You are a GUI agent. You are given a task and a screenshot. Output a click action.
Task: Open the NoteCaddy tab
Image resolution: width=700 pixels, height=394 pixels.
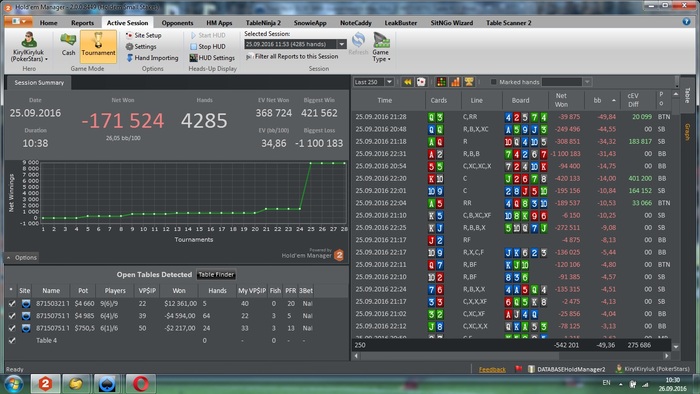[355, 23]
